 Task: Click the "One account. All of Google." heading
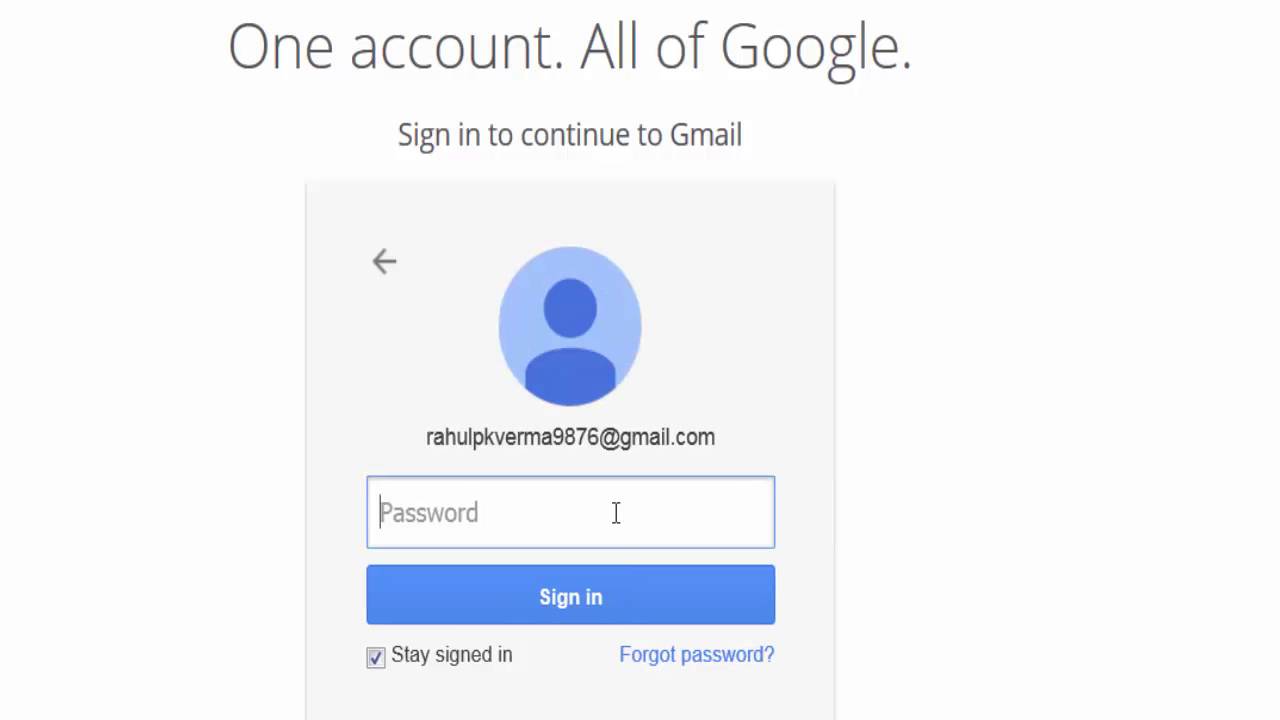(x=570, y=47)
